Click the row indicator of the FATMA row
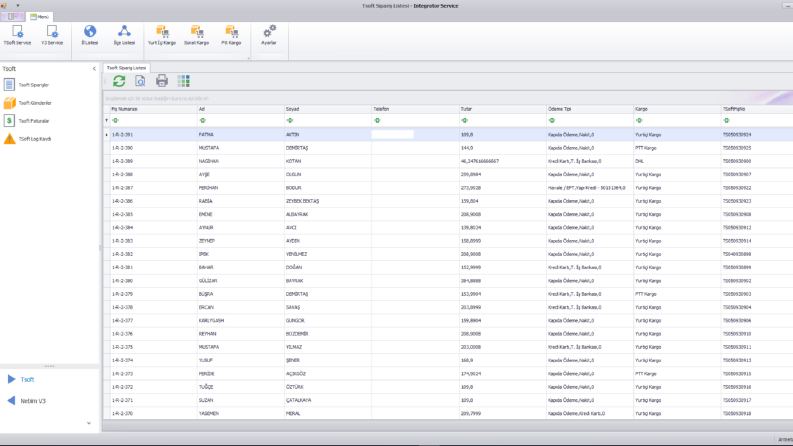Viewport: 793px width, 446px height. (106, 135)
